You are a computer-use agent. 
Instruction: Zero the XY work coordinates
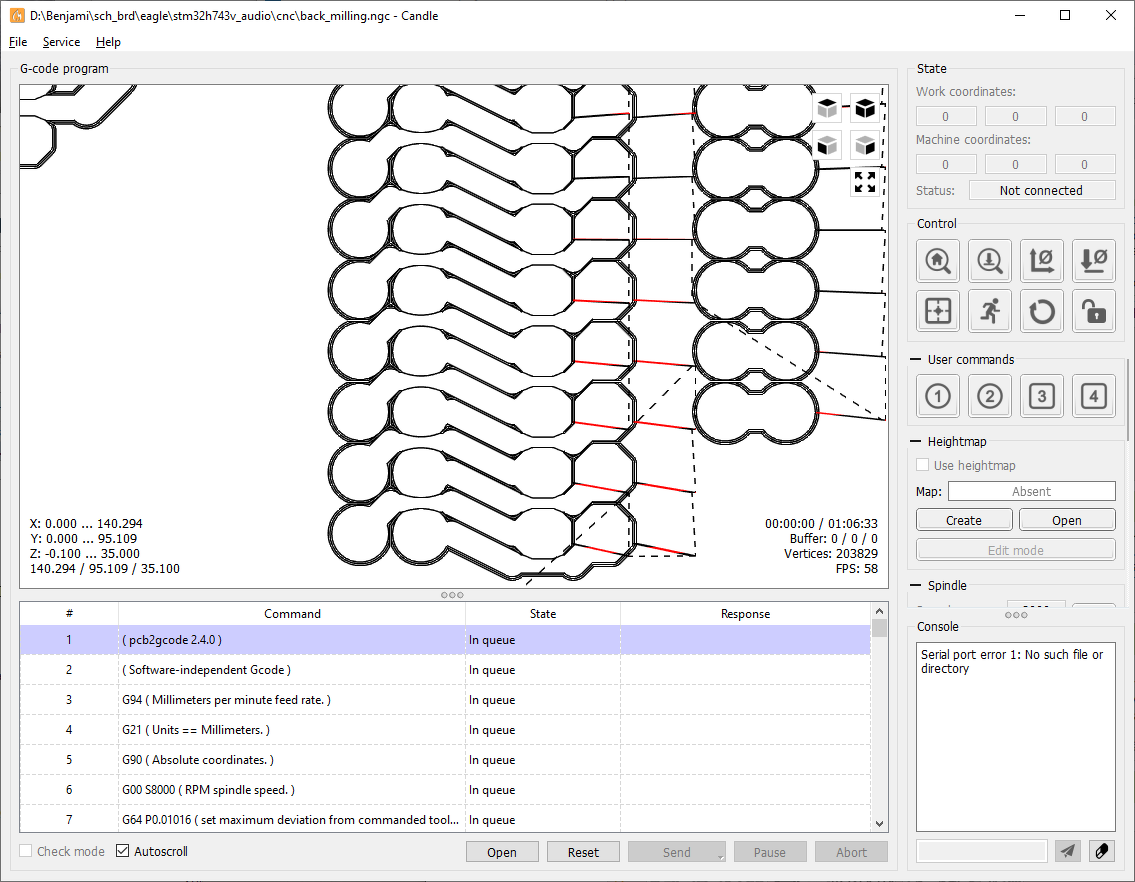coord(1042,261)
